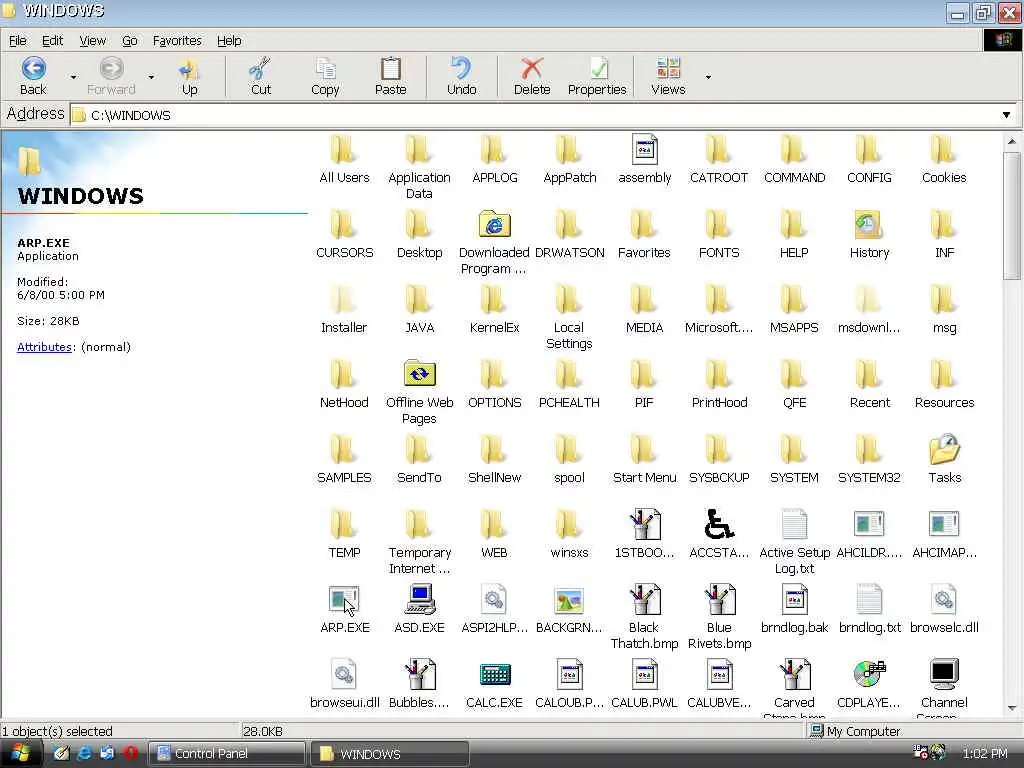This screenshot has width=1024, height=768.
Task: Select the Start Menu folder
Action: tap(643, 449)
